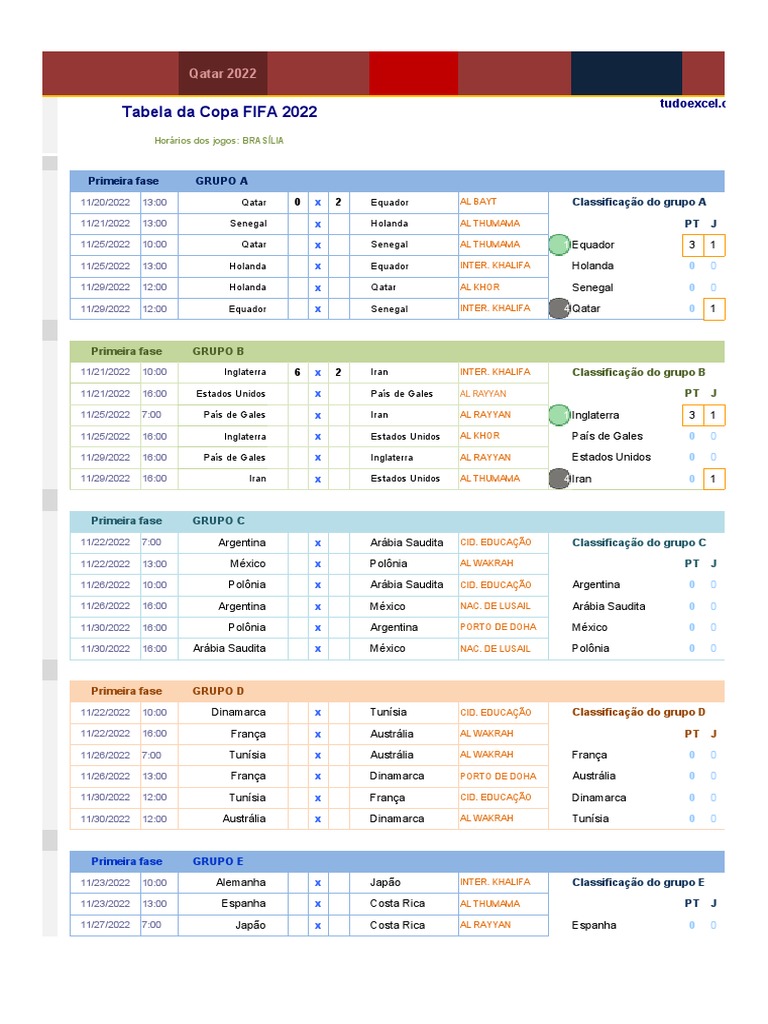The width and height of the screenshot is (768, 1024).
Task: Select Tunísia in group D standings
Action: tap(590, 818)
